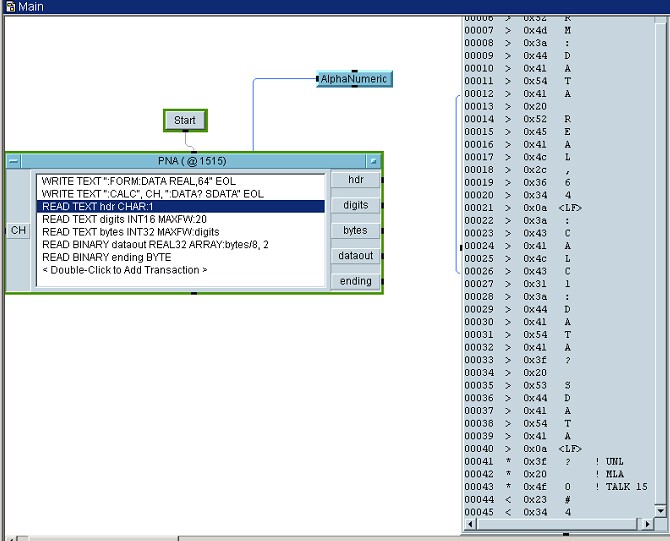Select the AlphaNumeric display object

354,78
